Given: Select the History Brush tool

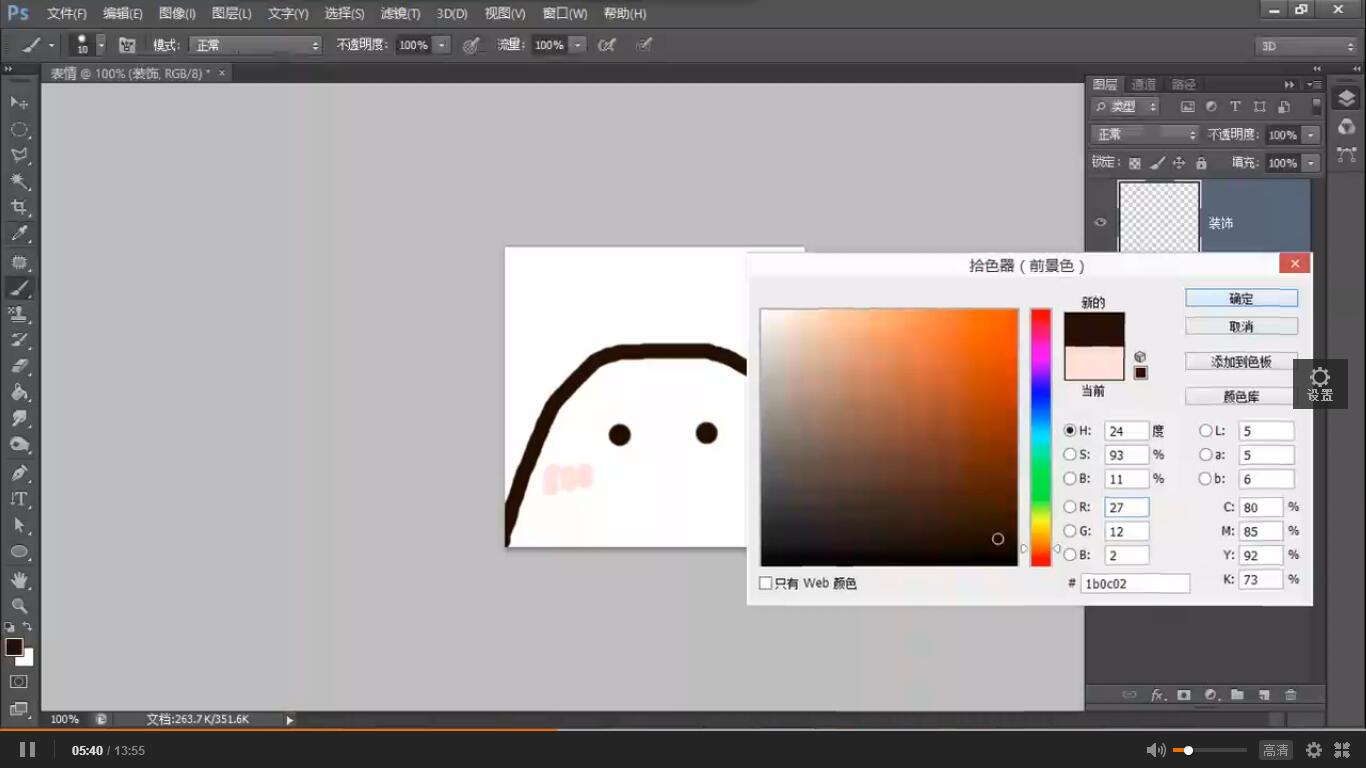Looking at the screenshot, I should click(19, 340).
